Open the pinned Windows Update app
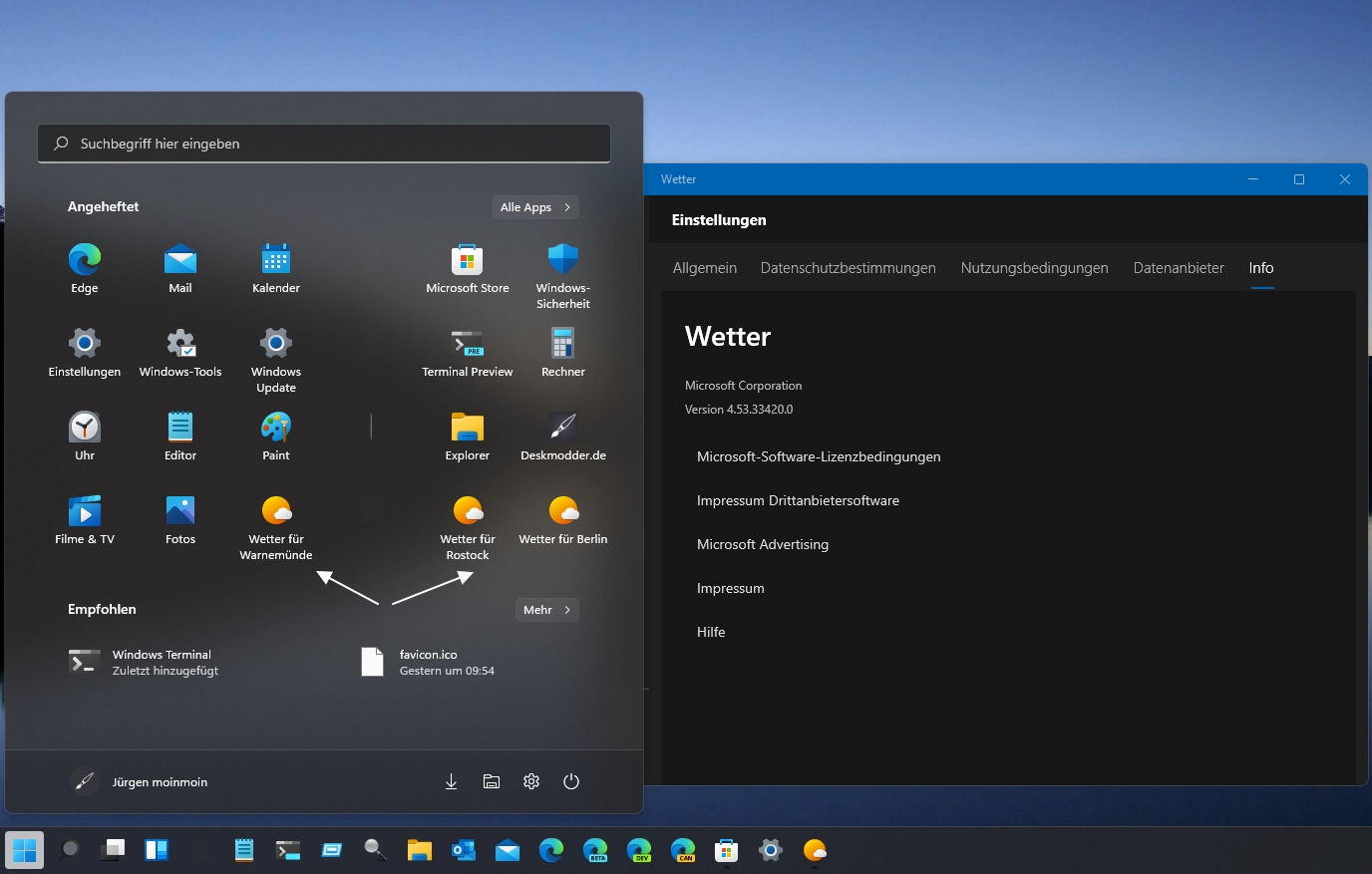Viewport: 1372px width, 874px height. tap(276, 360)
